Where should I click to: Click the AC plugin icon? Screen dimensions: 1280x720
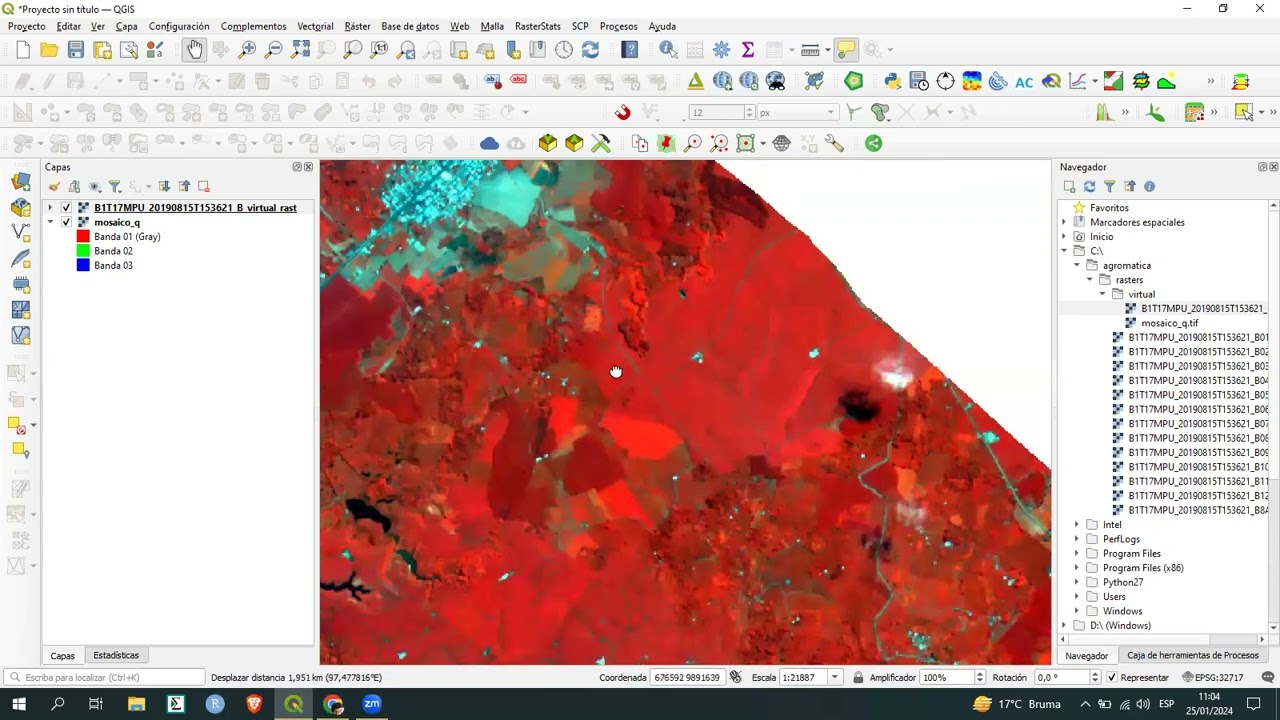point(1024,82)
